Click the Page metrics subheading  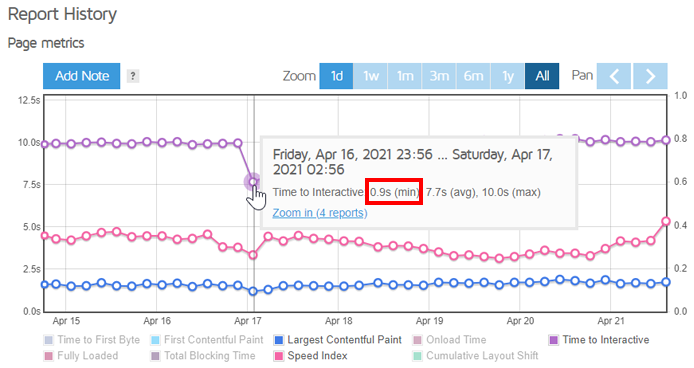pyautogui.click(x=46, y=43)
